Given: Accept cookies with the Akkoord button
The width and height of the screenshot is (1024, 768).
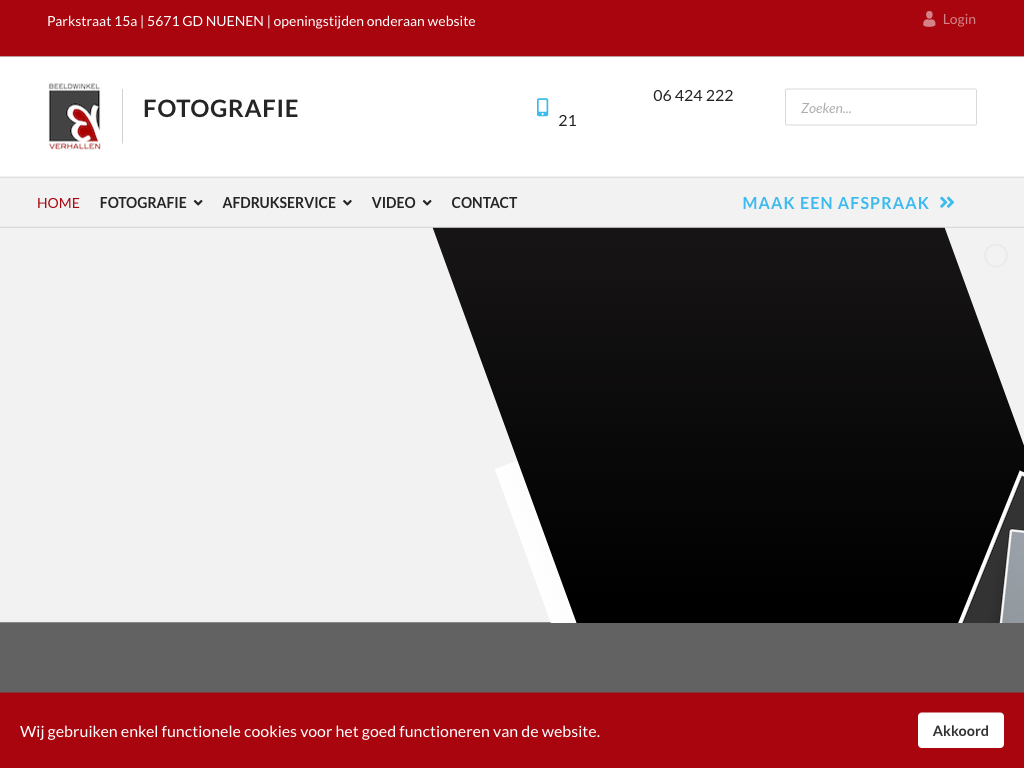Looking at the screenshot, I should tap(960, 731).
